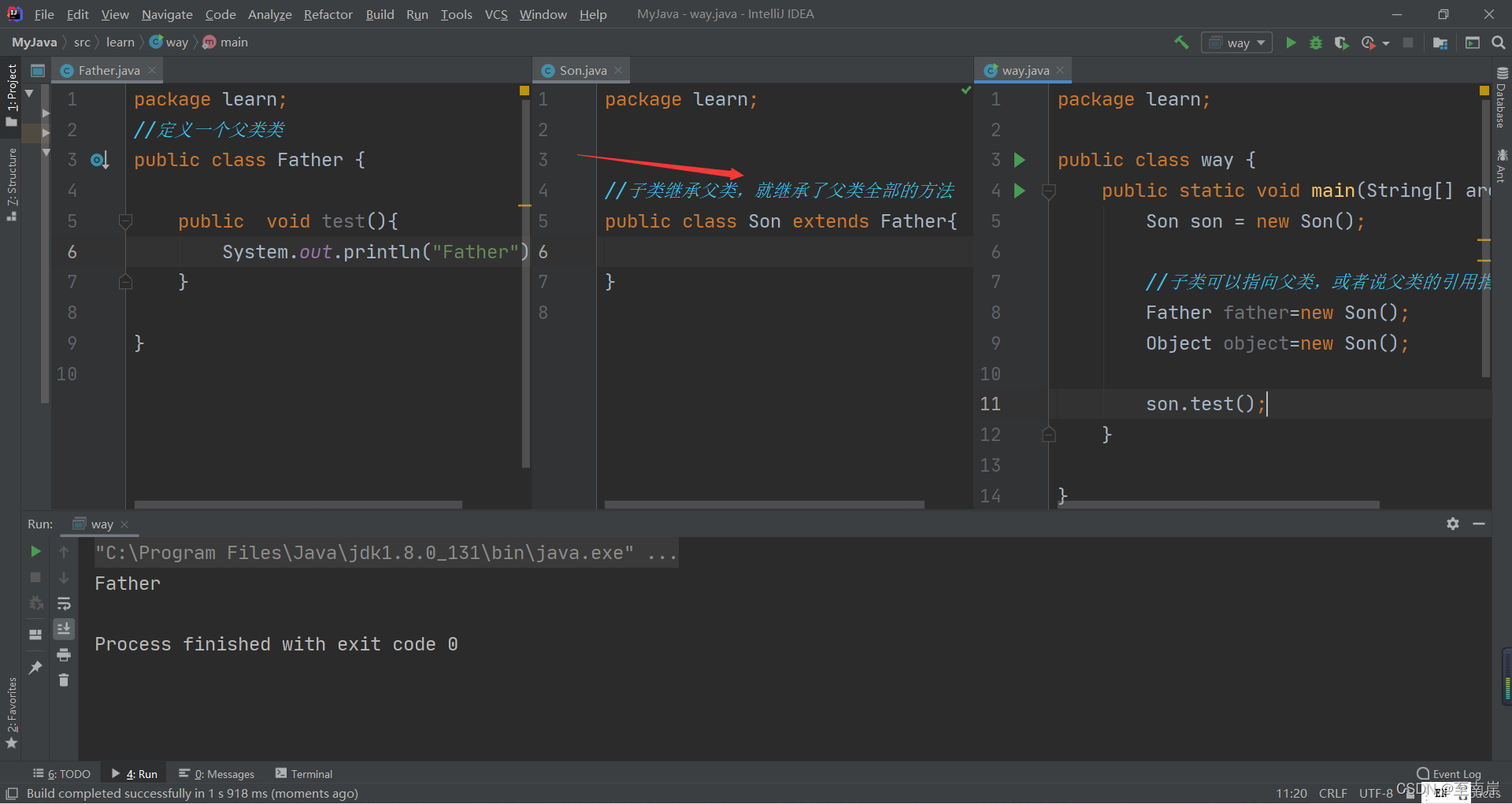Toggle the Project tool window stripe
This screenshot has height=804, width=1512.
click(11, 94)
